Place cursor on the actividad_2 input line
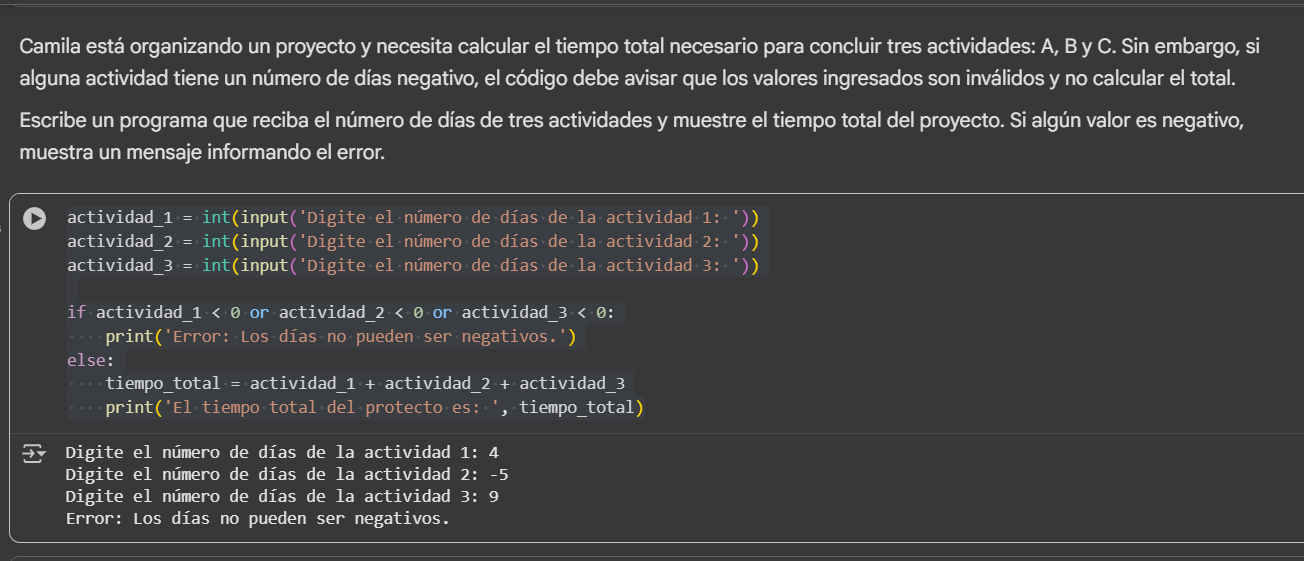The image size is (1304, 561). 412,241
